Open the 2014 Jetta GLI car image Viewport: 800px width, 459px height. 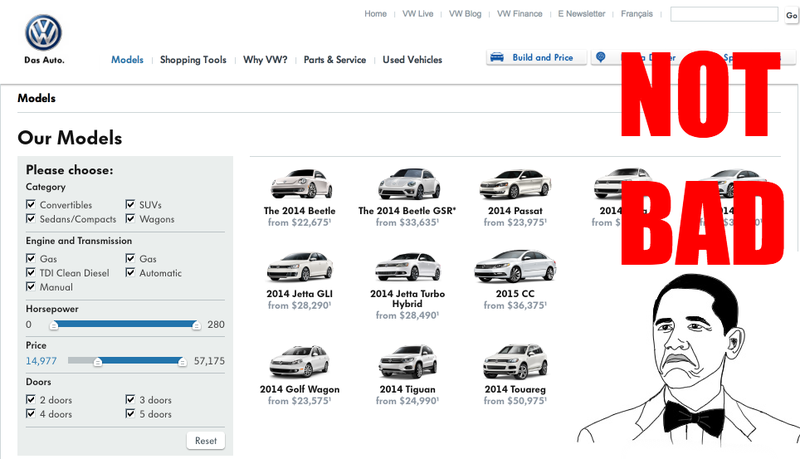tap(300, 266)
